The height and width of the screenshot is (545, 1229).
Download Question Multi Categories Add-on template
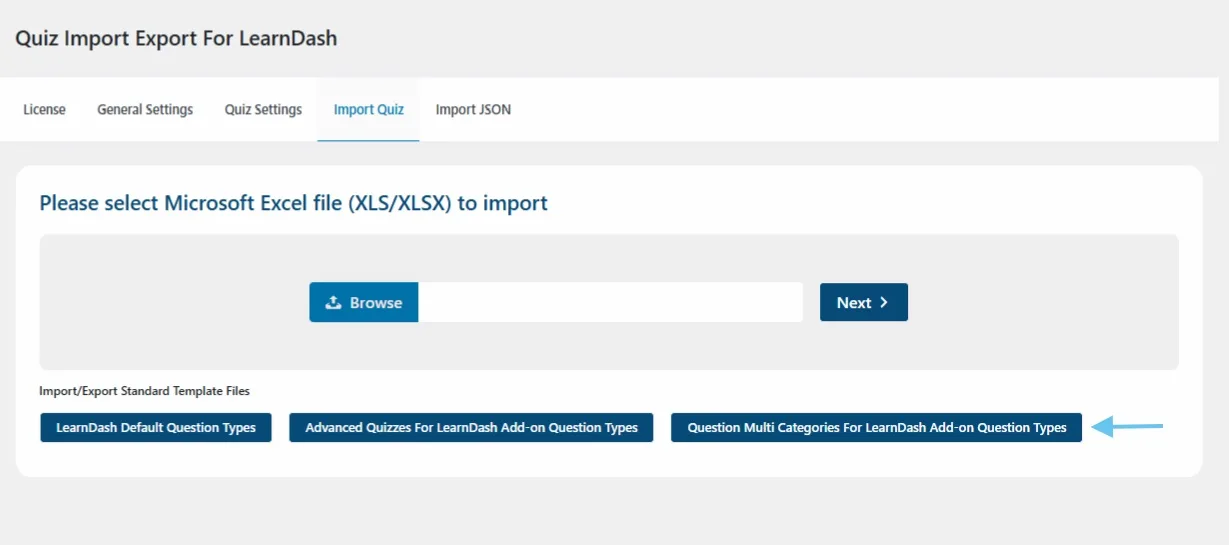pos(876,427)
